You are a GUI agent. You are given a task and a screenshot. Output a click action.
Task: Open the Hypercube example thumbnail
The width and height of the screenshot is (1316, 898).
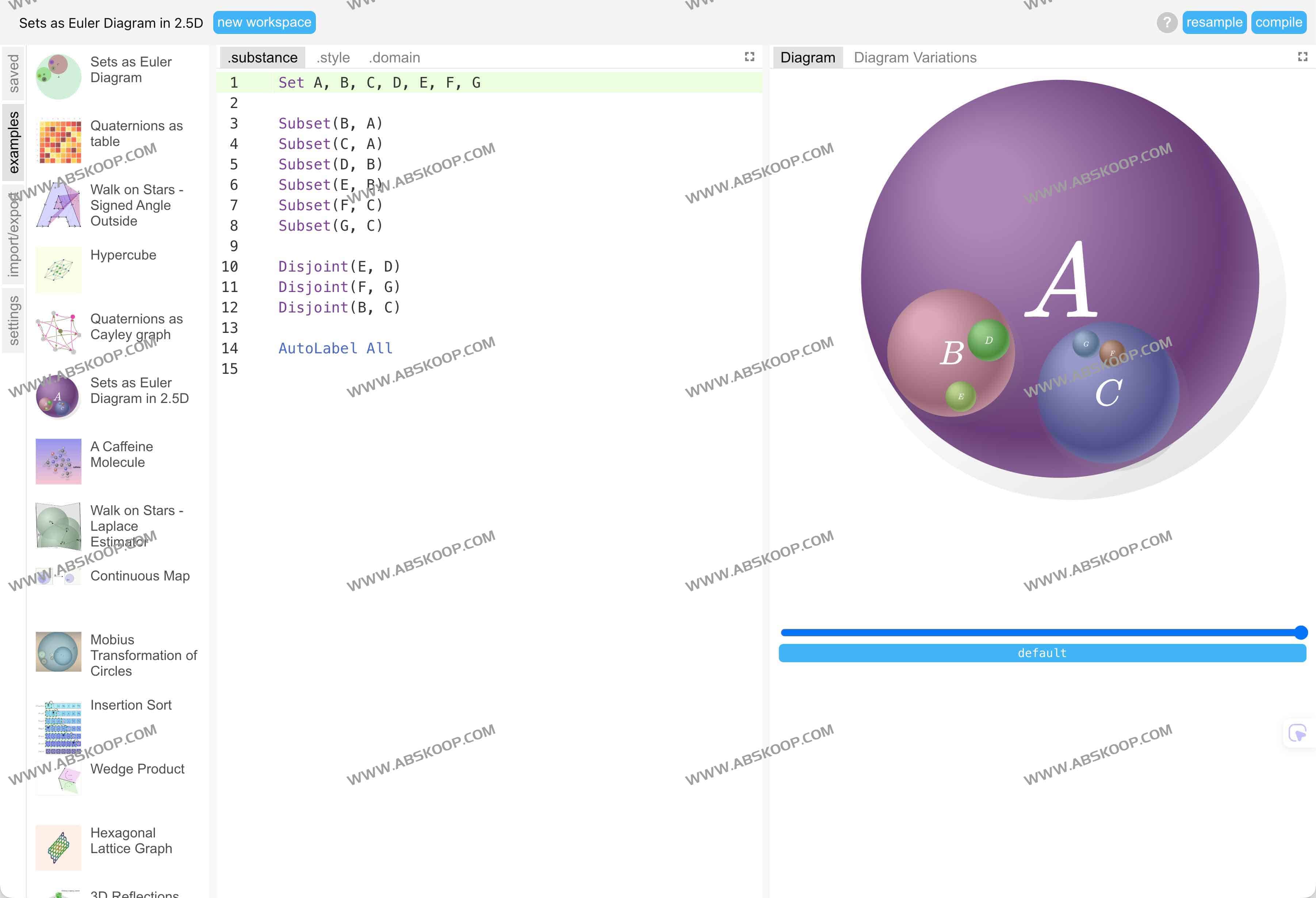tap(58, 269)
